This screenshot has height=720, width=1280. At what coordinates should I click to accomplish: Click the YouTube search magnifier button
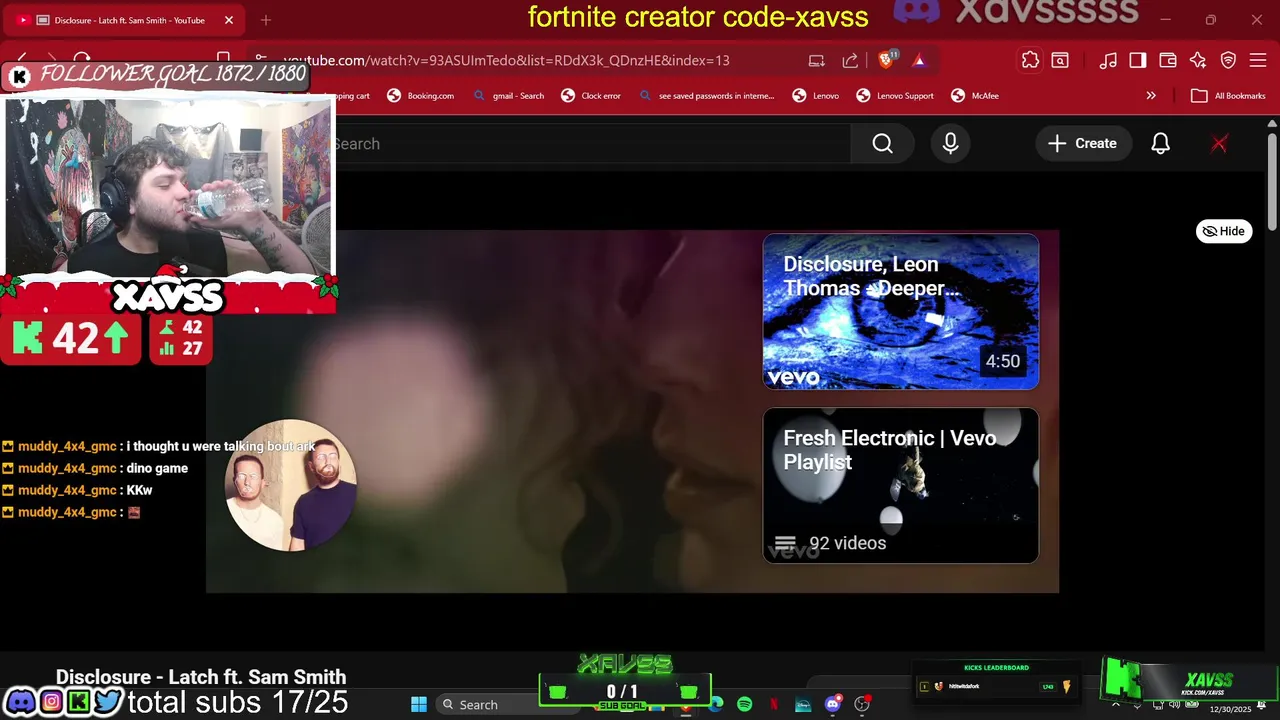[882, 143]
